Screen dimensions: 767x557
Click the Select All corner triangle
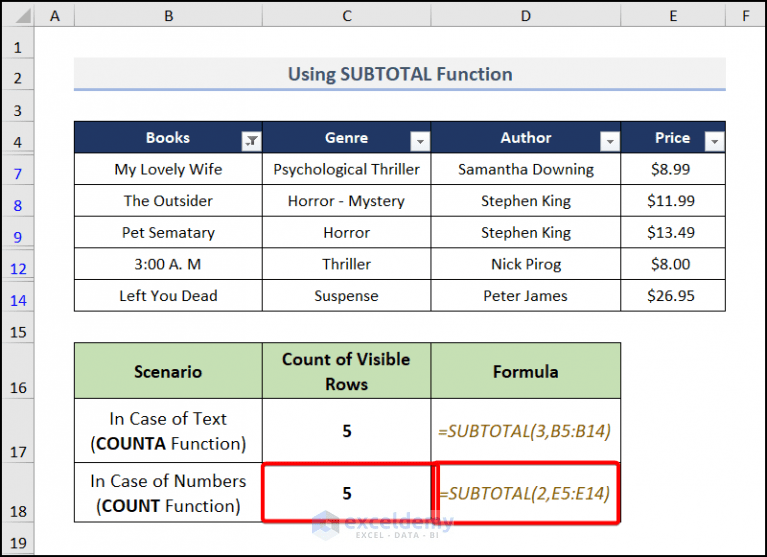click(x=22, y=17)
